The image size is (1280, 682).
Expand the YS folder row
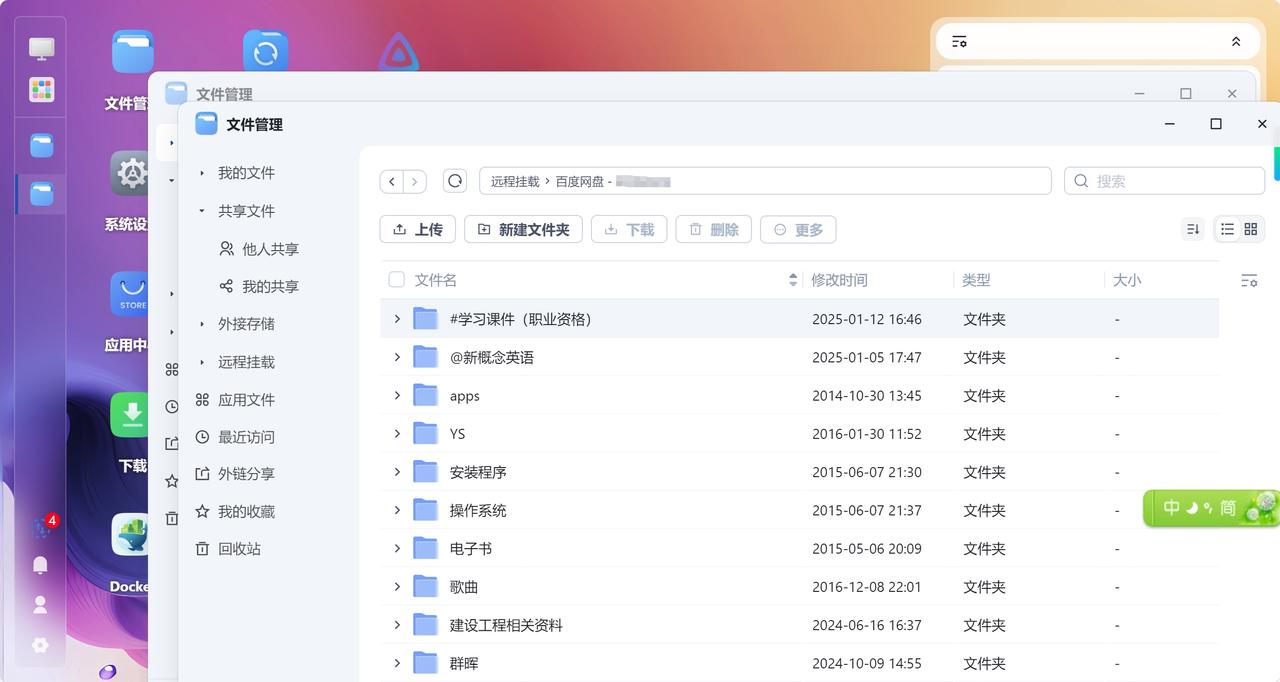(x=397, y=433)
